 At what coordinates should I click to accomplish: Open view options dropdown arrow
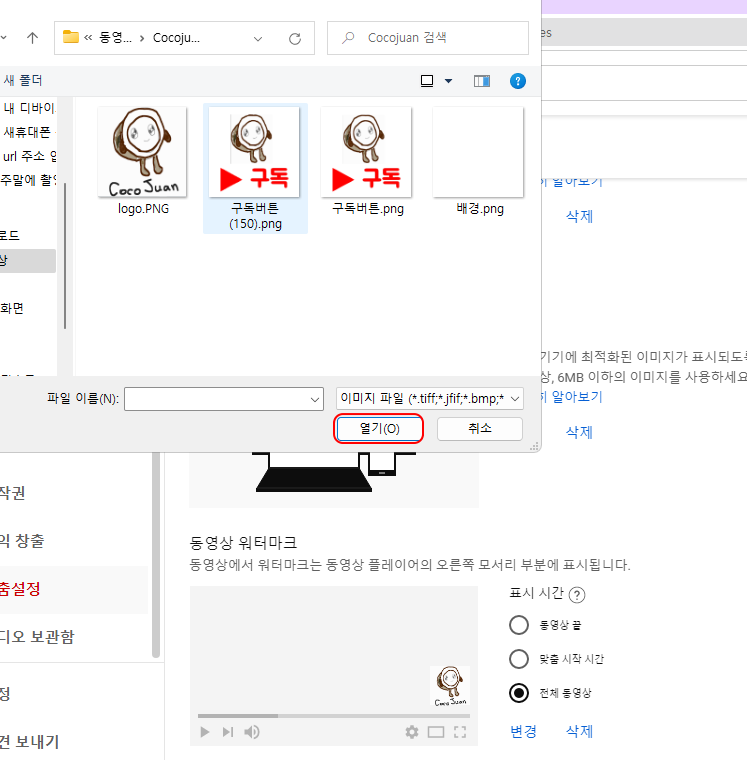448,81
